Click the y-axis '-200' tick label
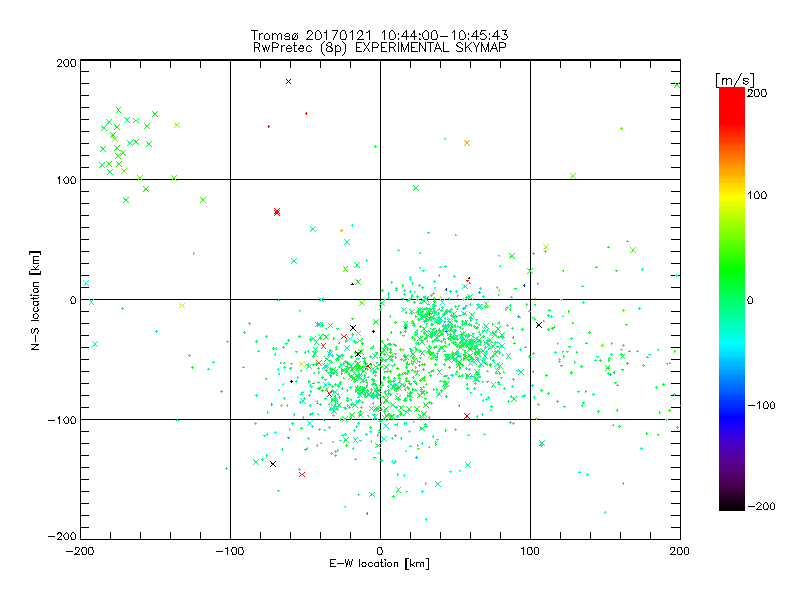Viewport: 800px width, 600px height. [62, 536]
